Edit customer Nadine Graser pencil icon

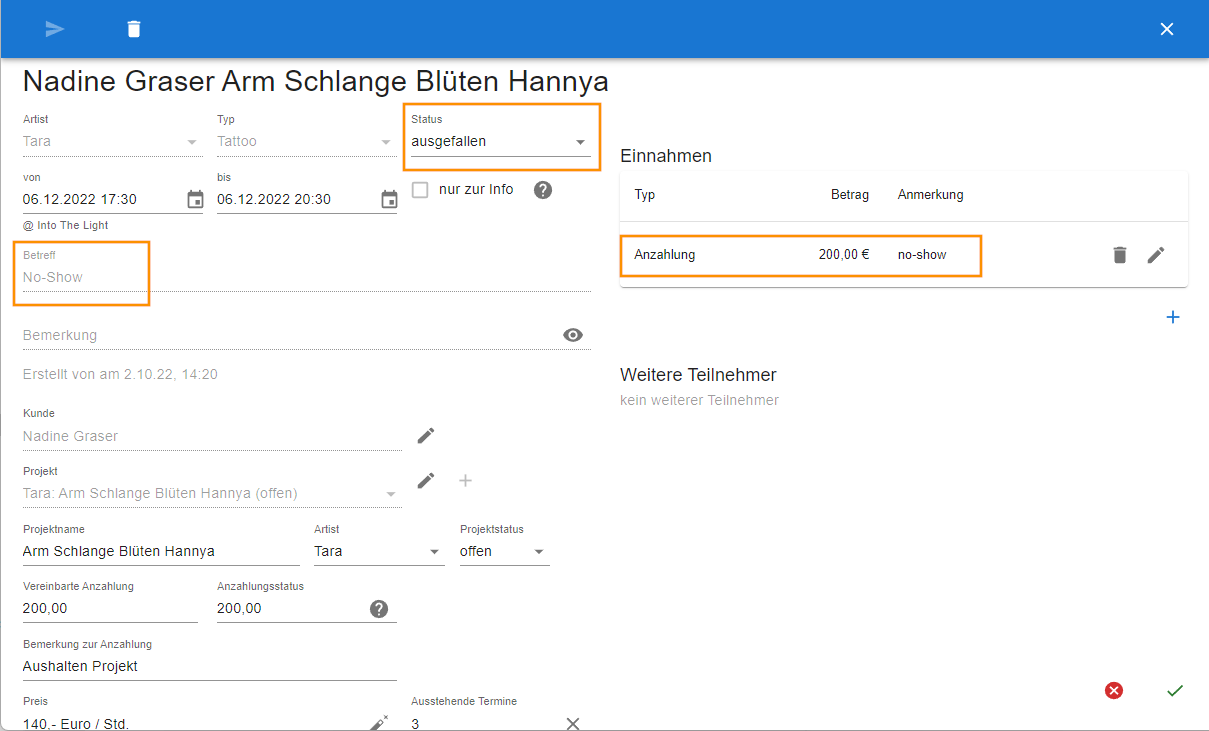click(426, 435)
